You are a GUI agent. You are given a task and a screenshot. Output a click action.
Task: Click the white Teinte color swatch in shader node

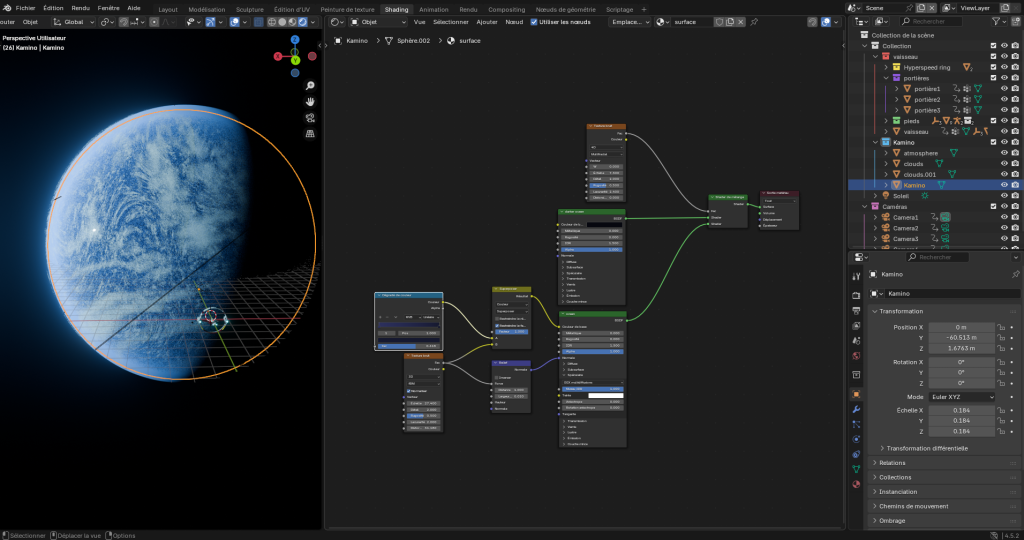click(605, 395)
